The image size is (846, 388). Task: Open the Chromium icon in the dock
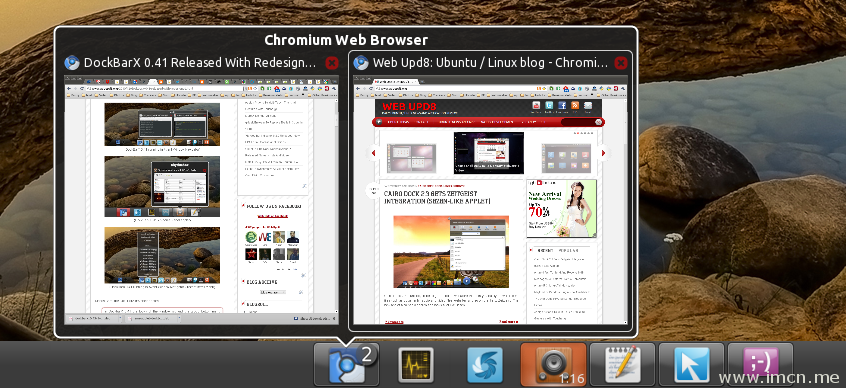[x=346, y=364]
